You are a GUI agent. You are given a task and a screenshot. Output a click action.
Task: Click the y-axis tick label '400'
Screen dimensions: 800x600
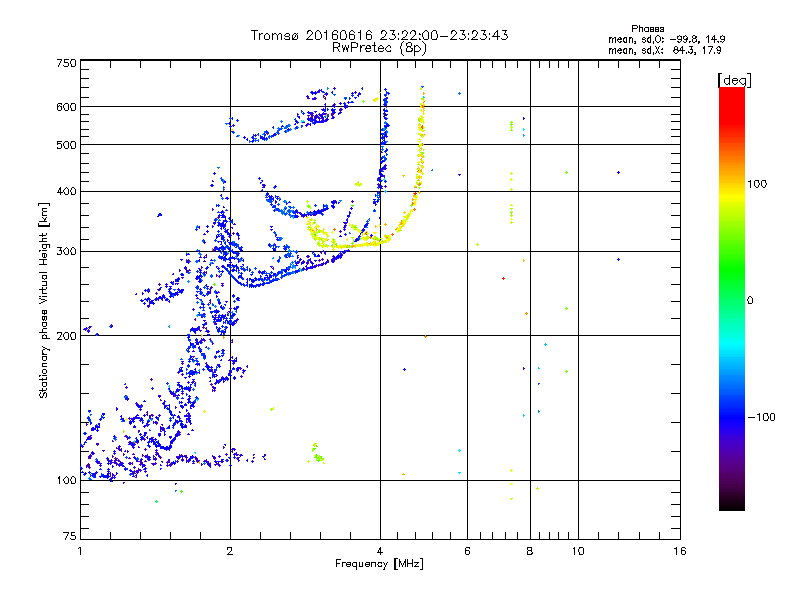66,192
